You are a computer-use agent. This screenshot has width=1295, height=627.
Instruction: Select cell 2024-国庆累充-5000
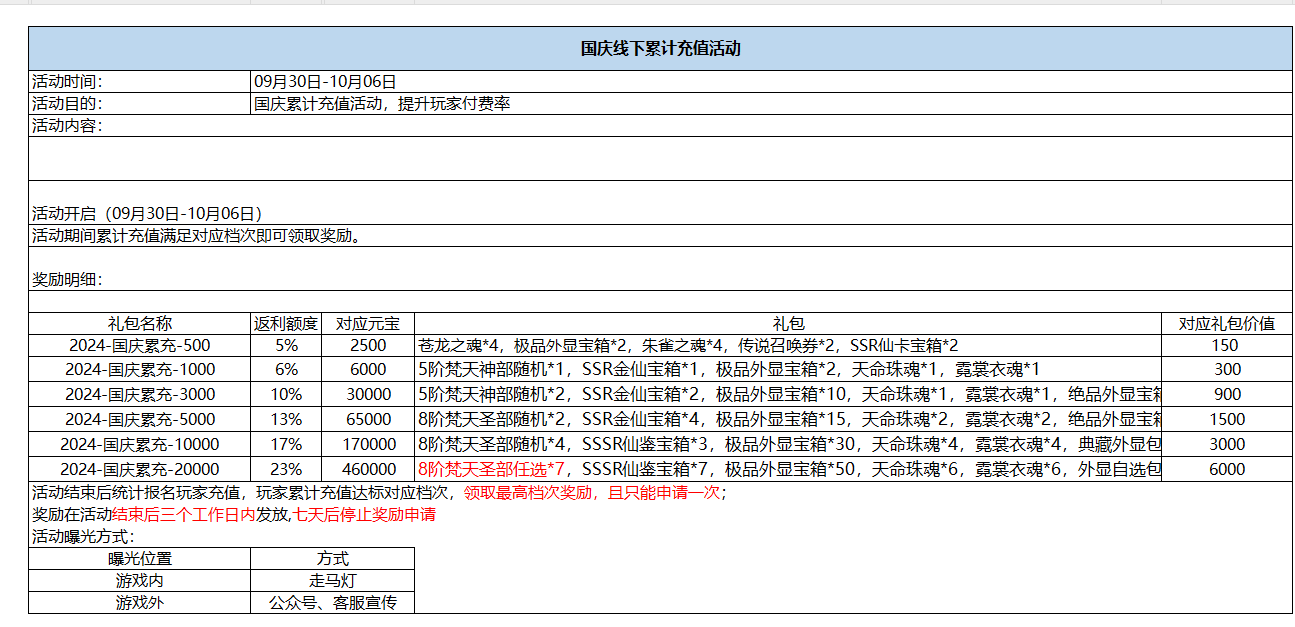(x=139, y=420)
